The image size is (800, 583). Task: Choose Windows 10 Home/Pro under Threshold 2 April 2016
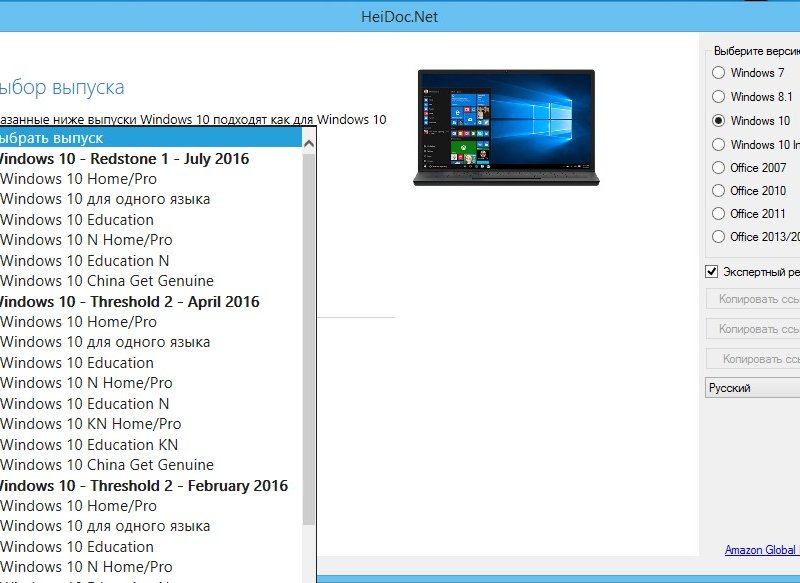click(151, 322)
